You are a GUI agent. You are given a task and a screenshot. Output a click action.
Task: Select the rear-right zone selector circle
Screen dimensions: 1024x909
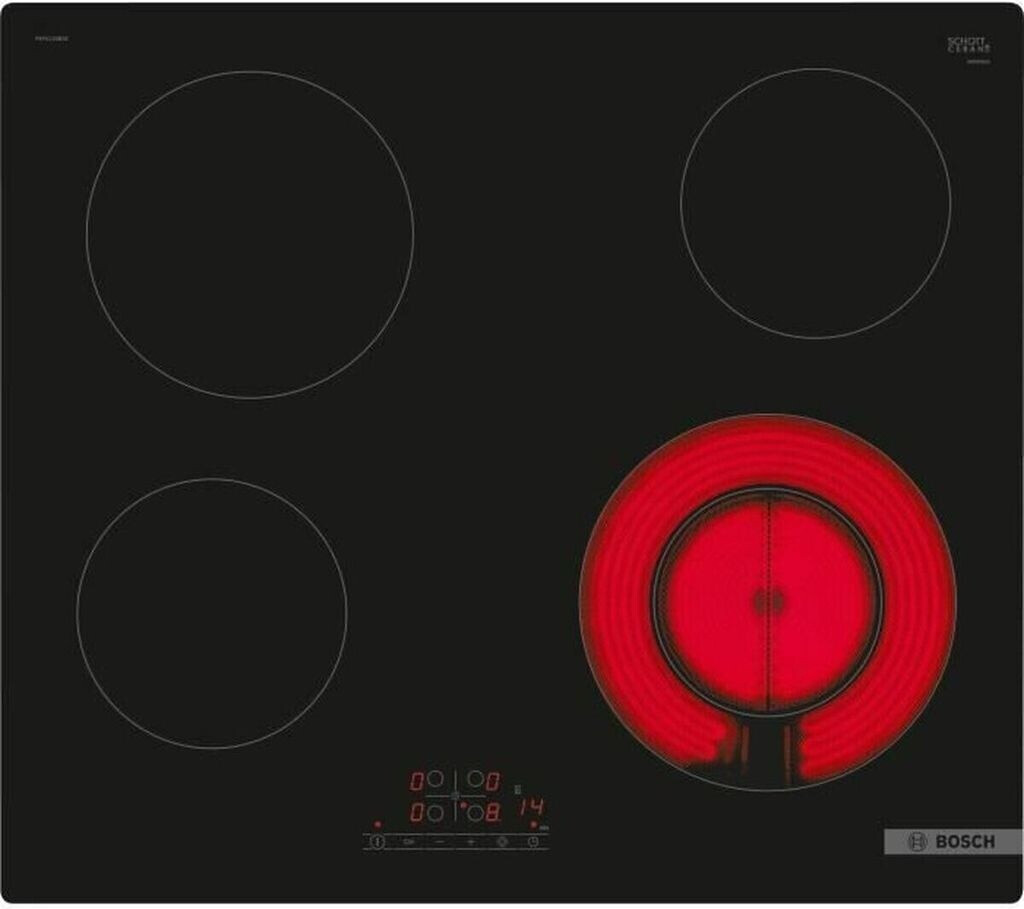pyautogui.click(x=475, y=779)
